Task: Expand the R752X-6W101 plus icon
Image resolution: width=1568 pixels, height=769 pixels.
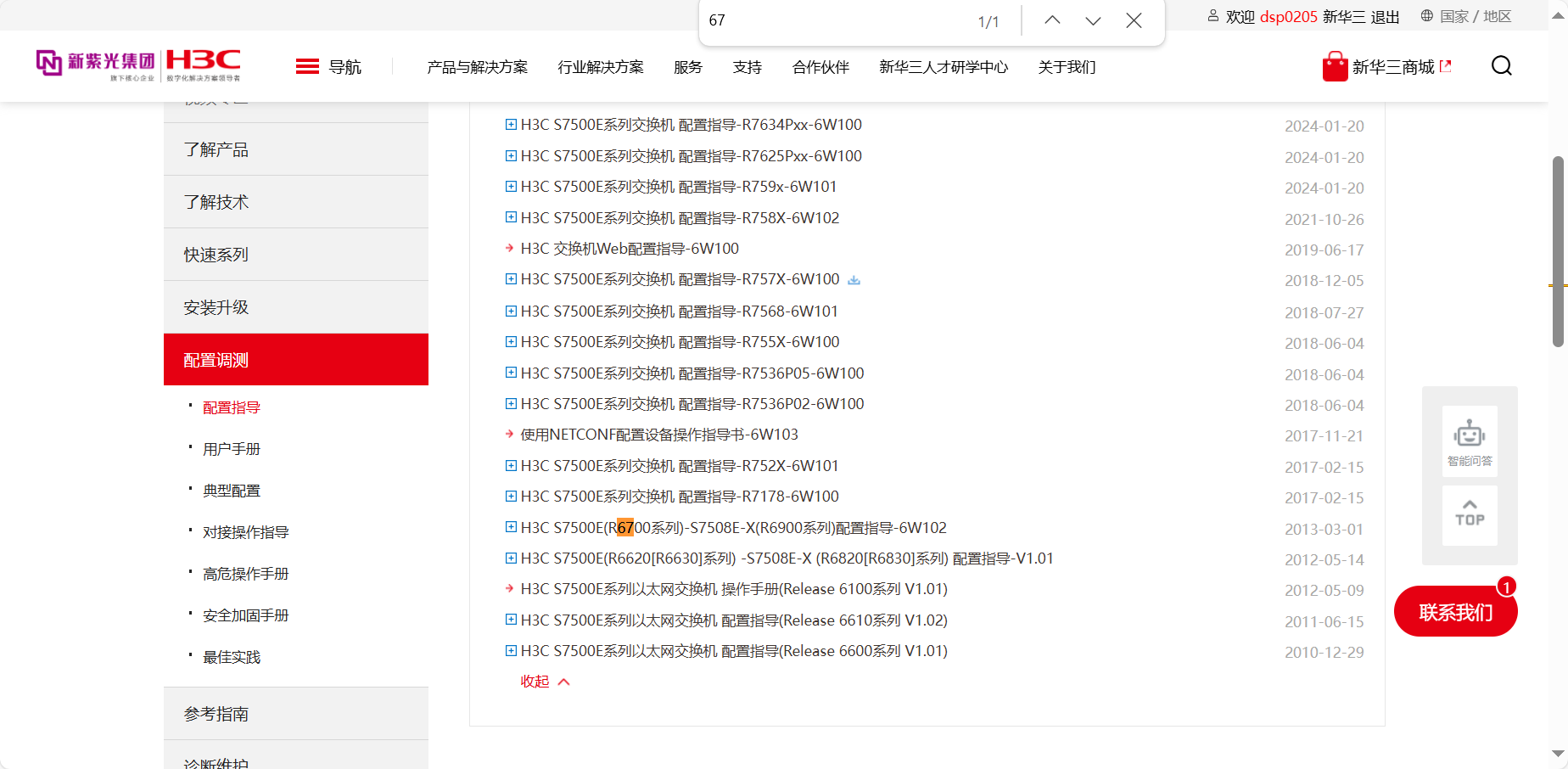Action: [511, 466]
